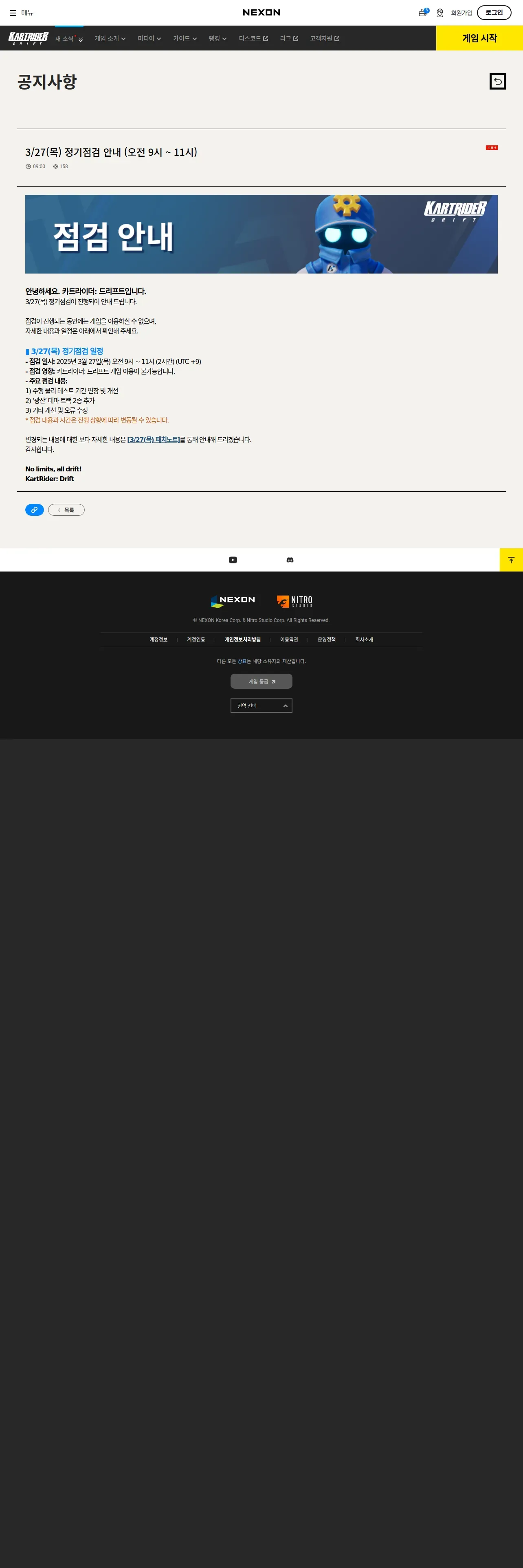This screenshot has height=1568, width=523.
Task: Click the 공지사항 page heading
Action: (x=47, y=81)
